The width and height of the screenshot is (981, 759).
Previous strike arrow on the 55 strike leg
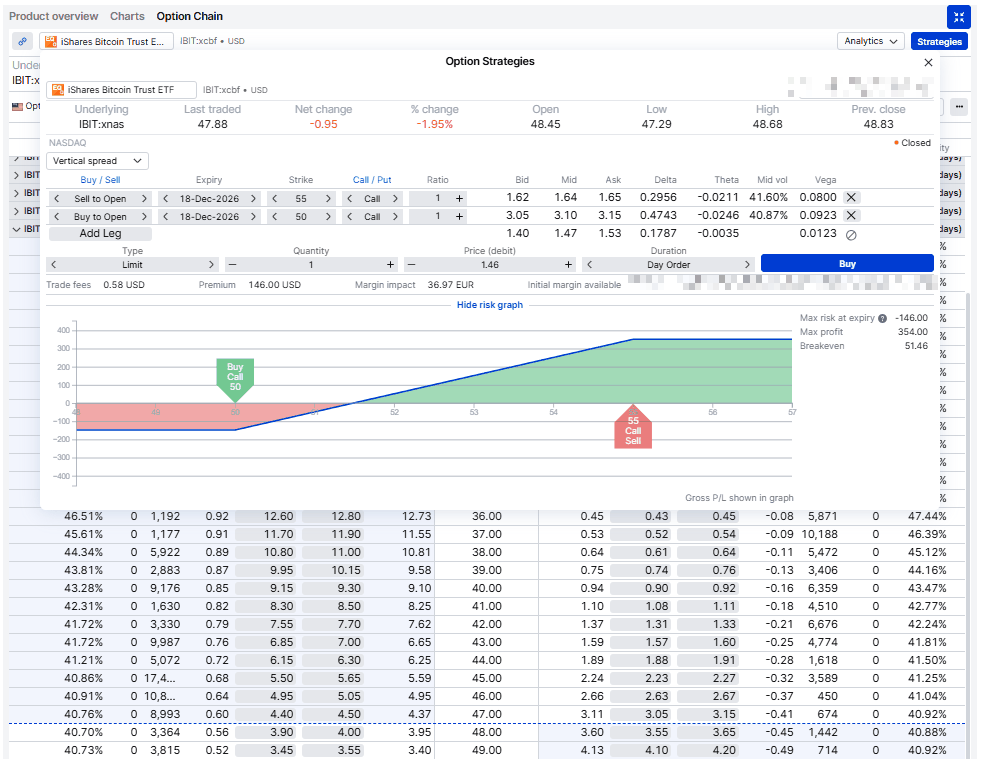275,198
